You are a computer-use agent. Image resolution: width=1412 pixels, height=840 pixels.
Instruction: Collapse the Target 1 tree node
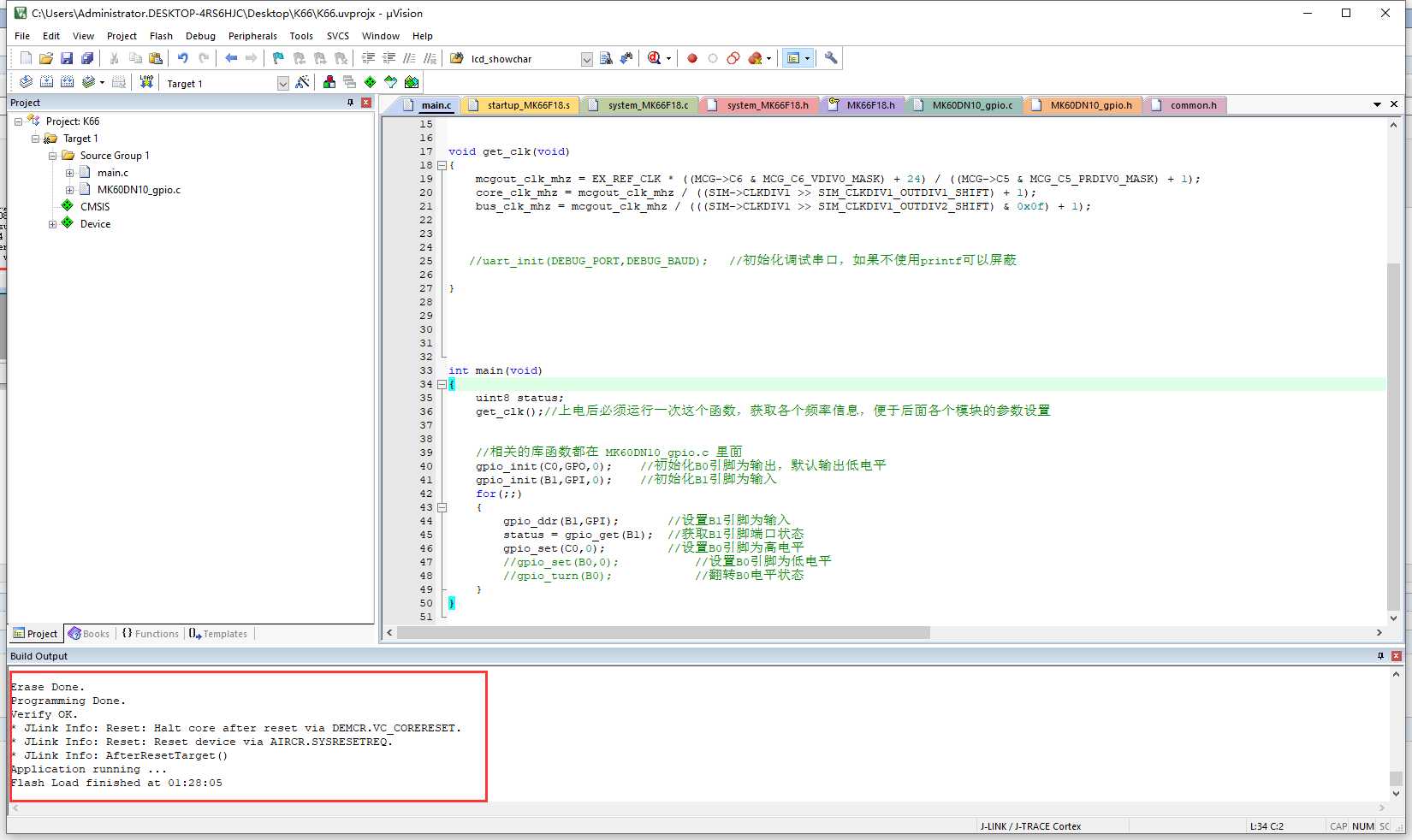tap(35, 139)
